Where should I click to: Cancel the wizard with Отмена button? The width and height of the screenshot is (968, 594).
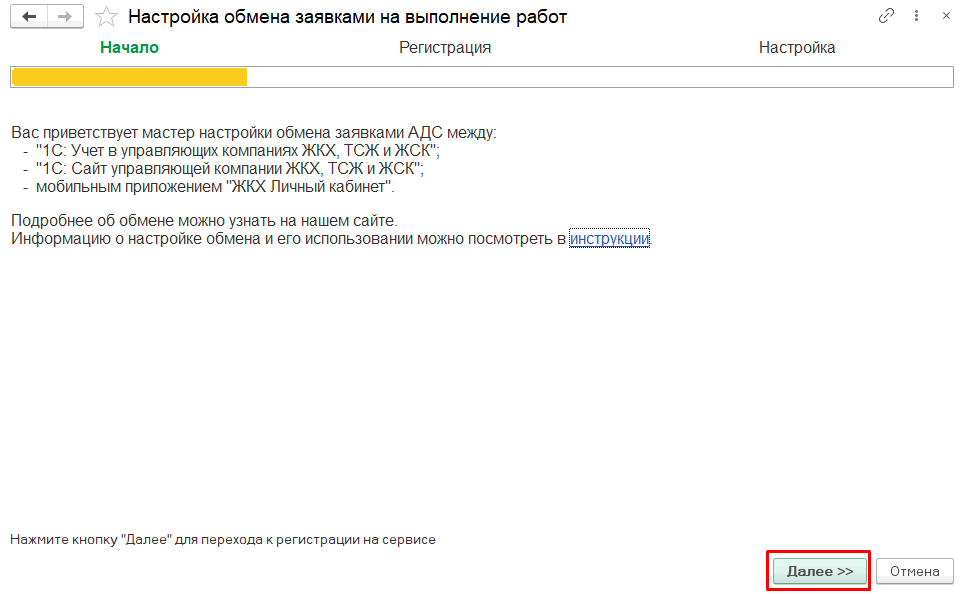click(914, 571)
